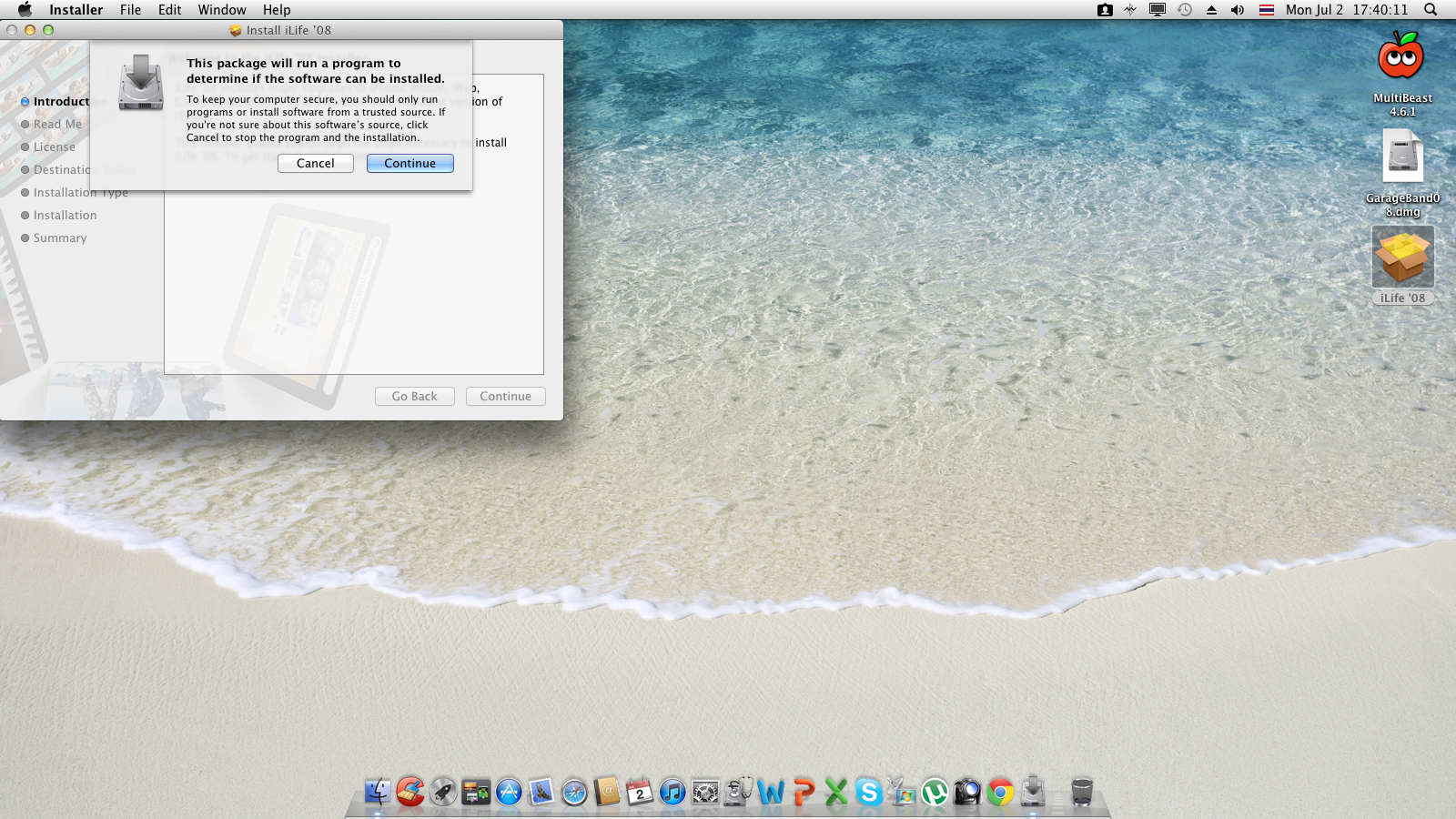This screenshot has height=819, width=1456.
Task: Open uTorrent in the dock
Action: [935, 793]
